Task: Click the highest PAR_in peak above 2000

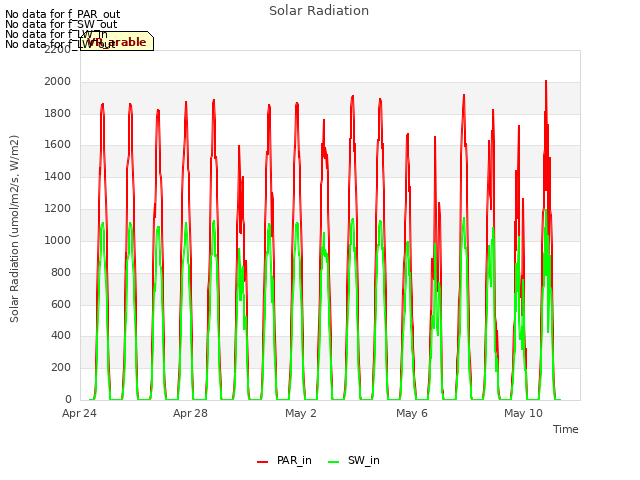Action: 546,82
